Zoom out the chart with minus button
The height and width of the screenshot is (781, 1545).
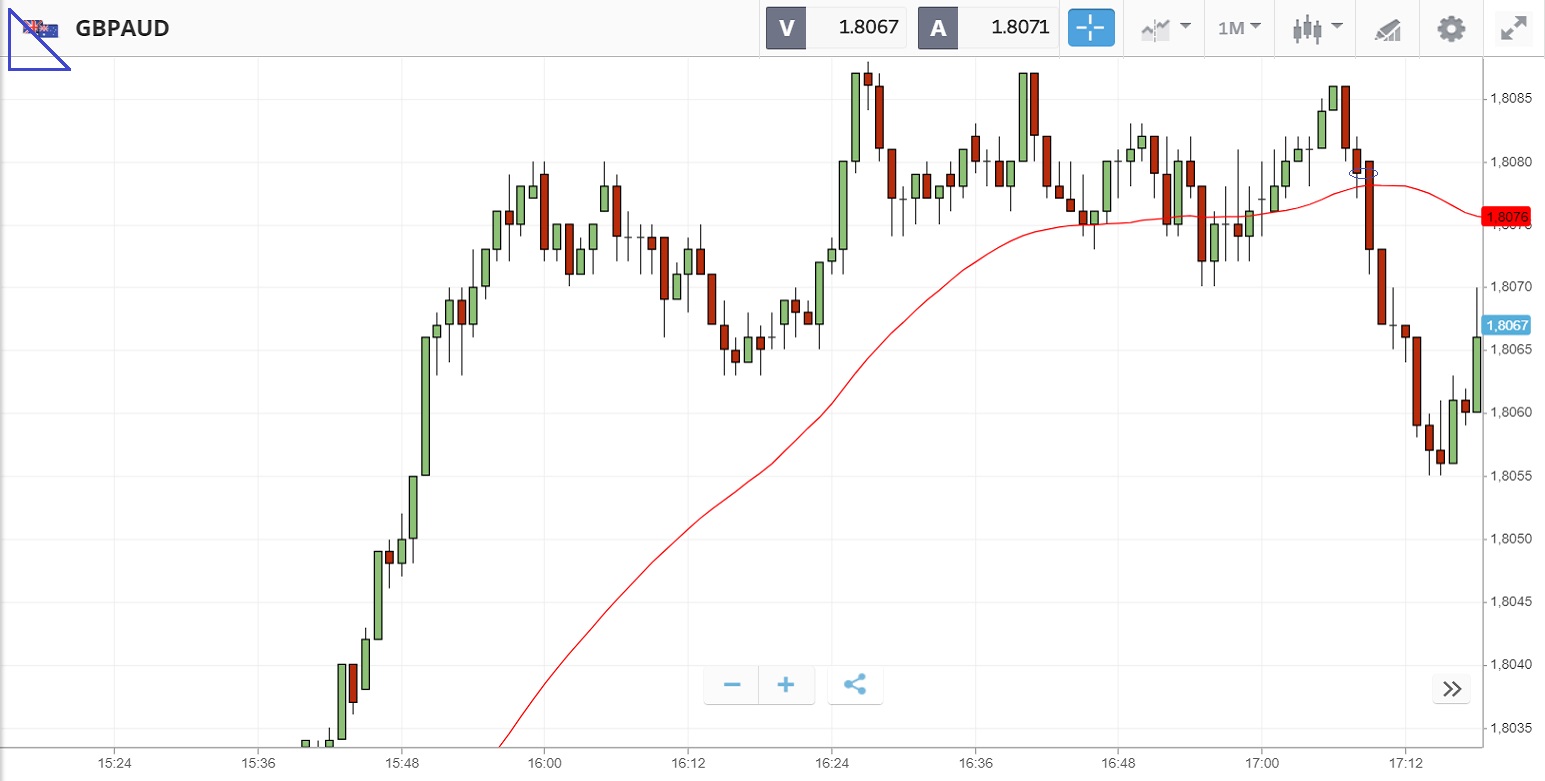coord(732,685)
